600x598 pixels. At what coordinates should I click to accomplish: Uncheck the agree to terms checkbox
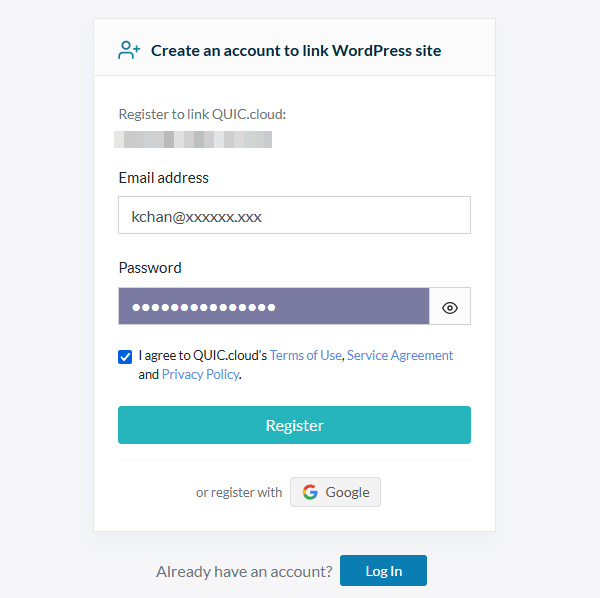pos(125,356)
